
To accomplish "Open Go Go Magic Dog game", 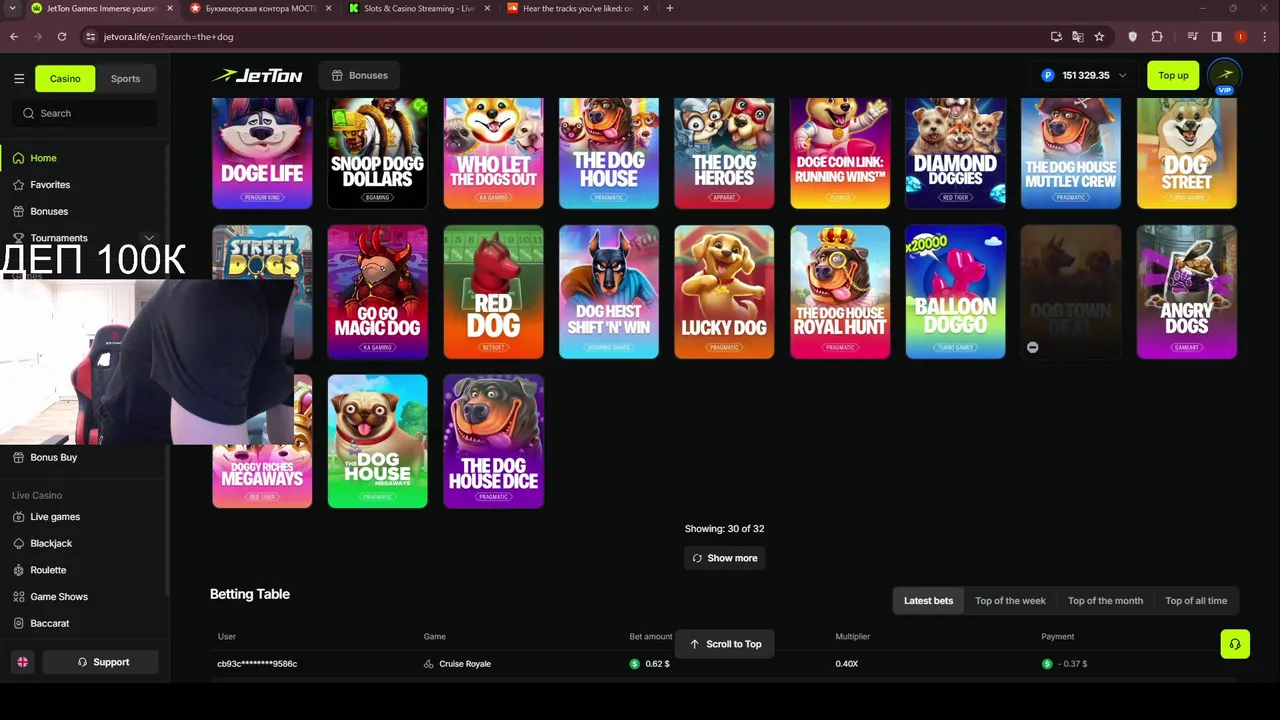I will [x=378, y=292].
